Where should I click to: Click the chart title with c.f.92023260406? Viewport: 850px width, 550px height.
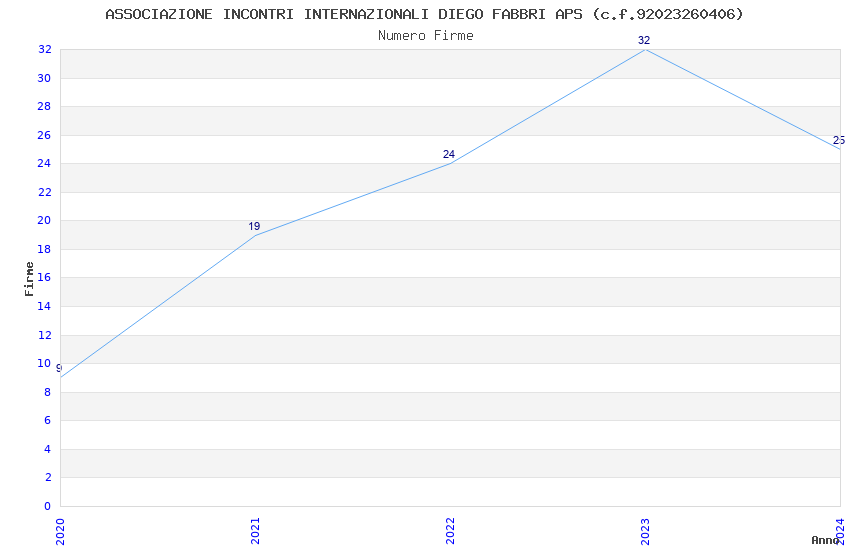point(424,14)
